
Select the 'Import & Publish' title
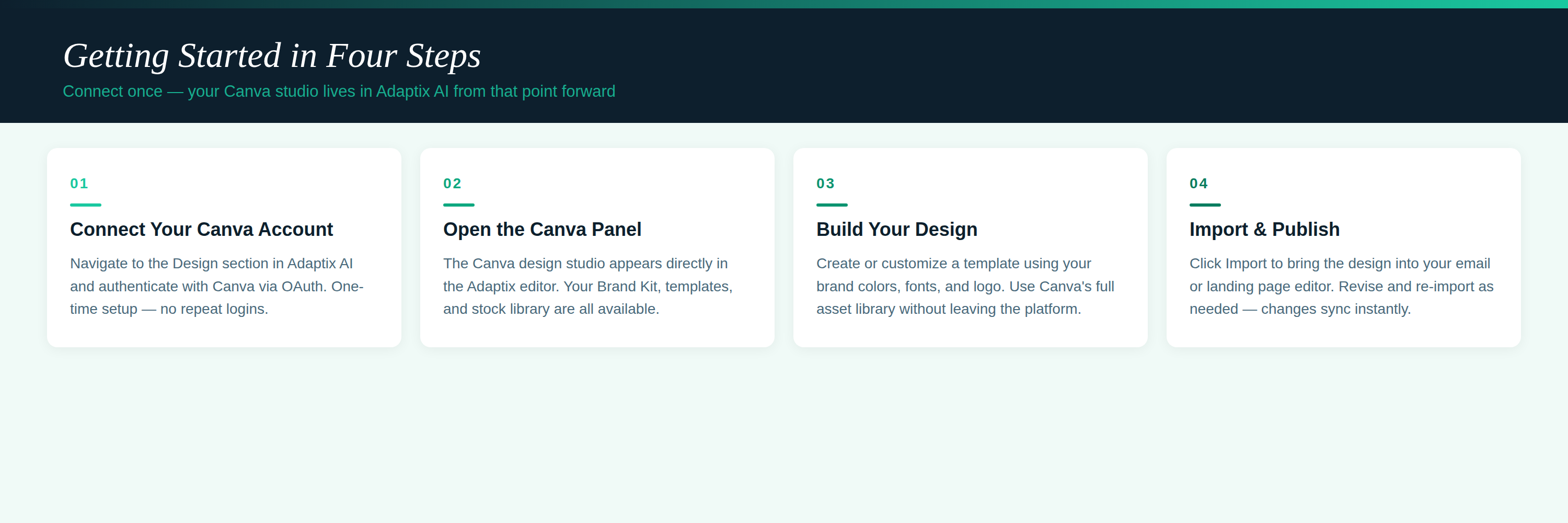coord(1264,230)
